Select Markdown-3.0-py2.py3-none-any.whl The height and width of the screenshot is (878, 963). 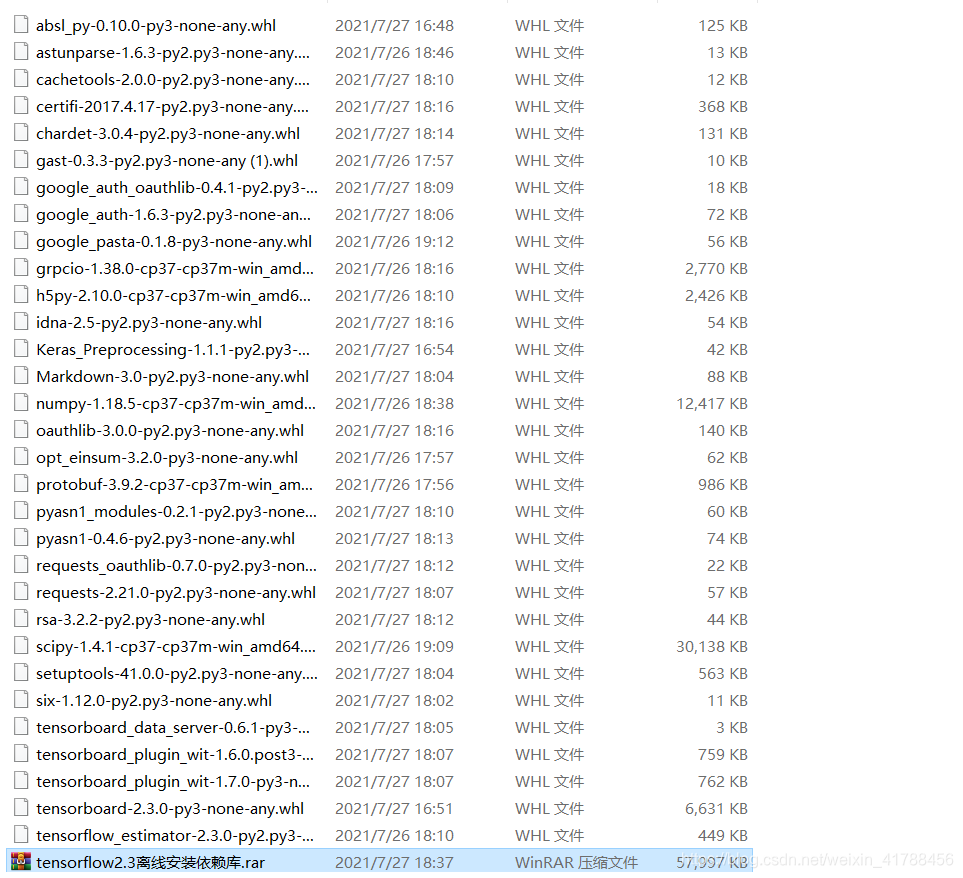(x=173, y=377)
